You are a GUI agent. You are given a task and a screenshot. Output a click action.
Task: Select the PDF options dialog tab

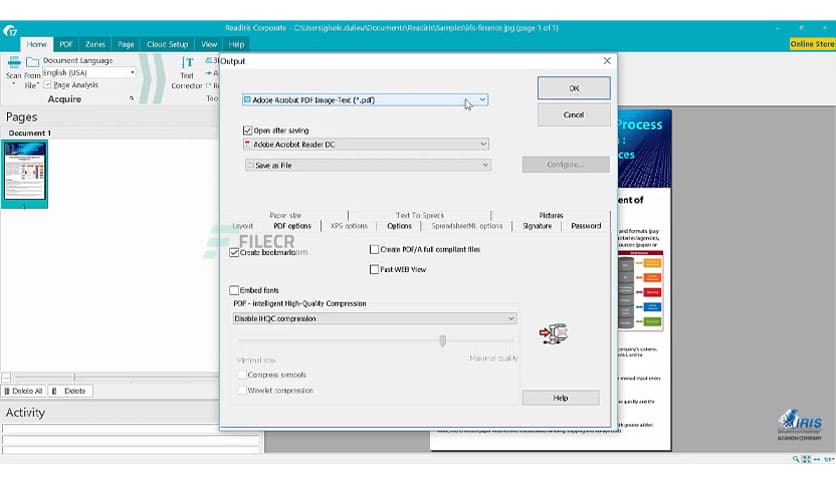click(x=292, y=226)
